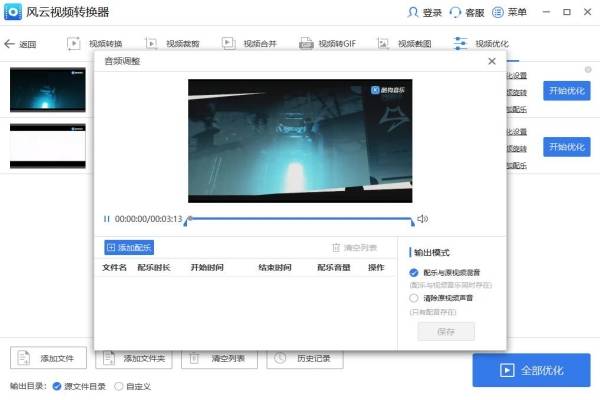Open 历史记录 history
The image size is (600, 400).
(x=305, y=359)
